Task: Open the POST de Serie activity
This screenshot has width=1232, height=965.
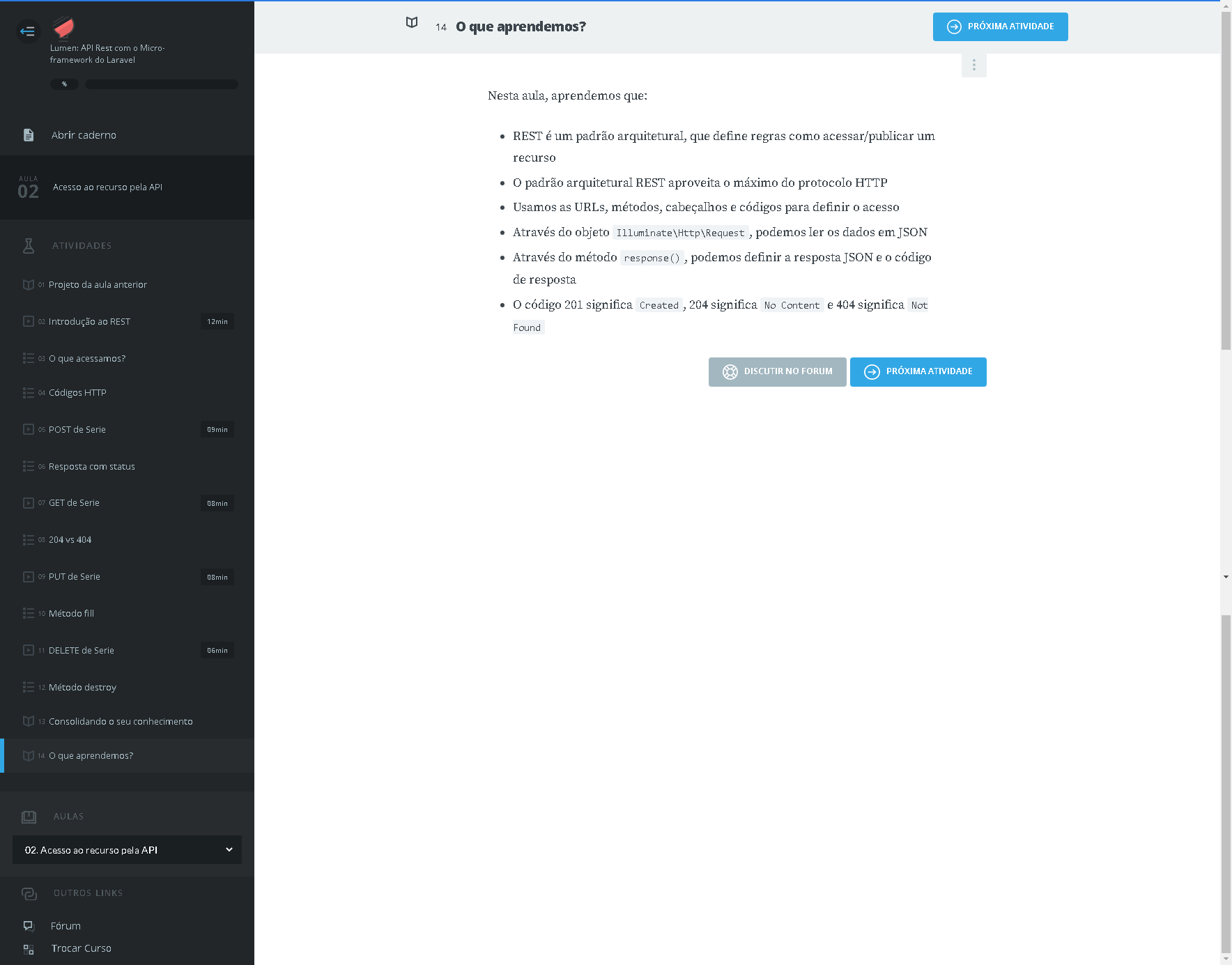Action: [77, 430]
